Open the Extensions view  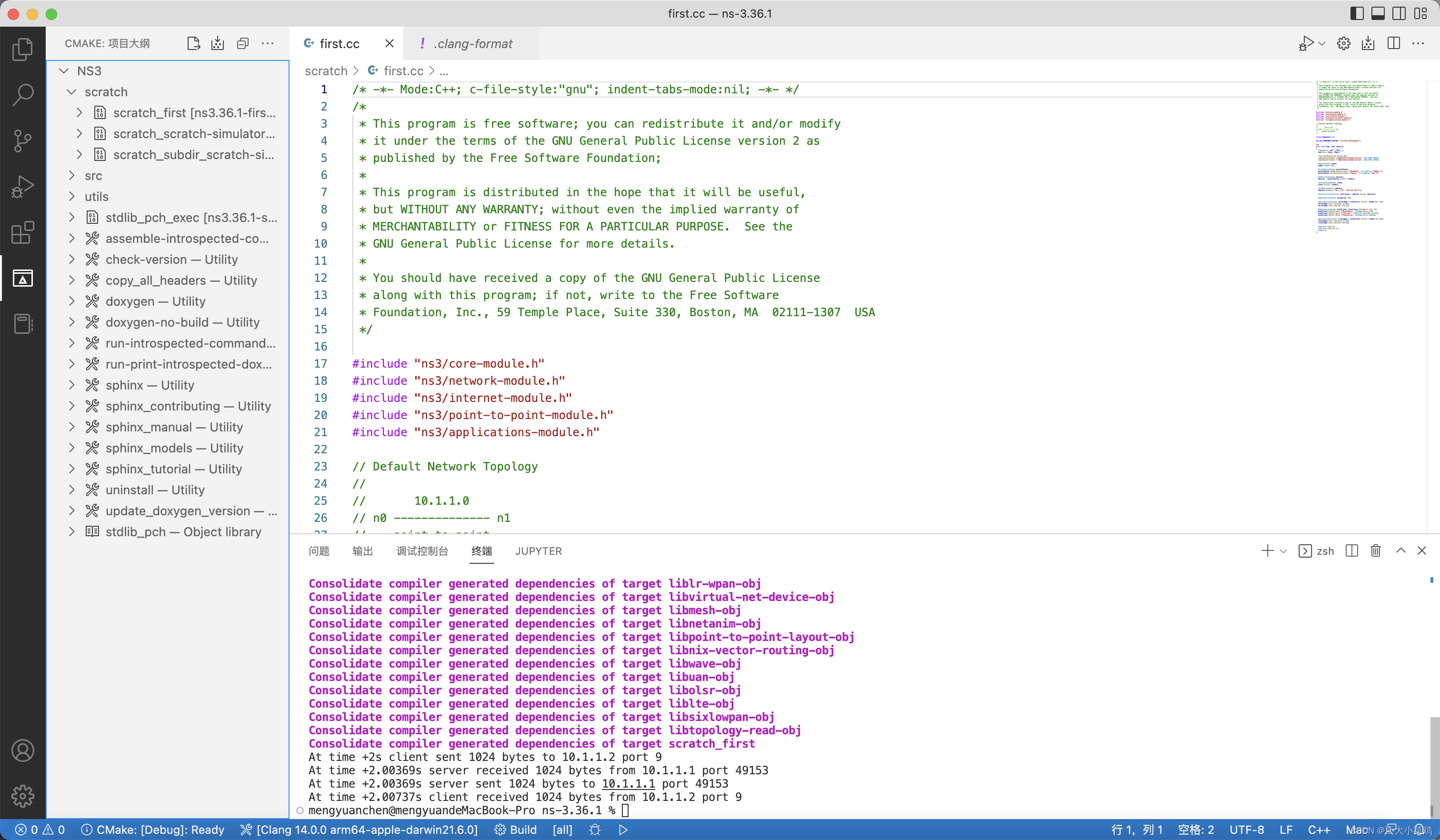tap(23, 232)
